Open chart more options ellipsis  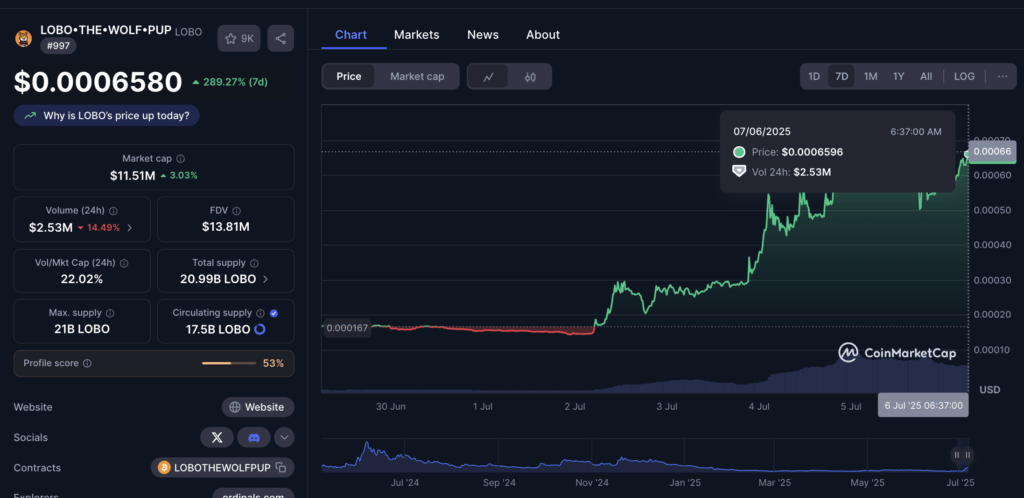pyautogui.click(x=1002, y=76)
